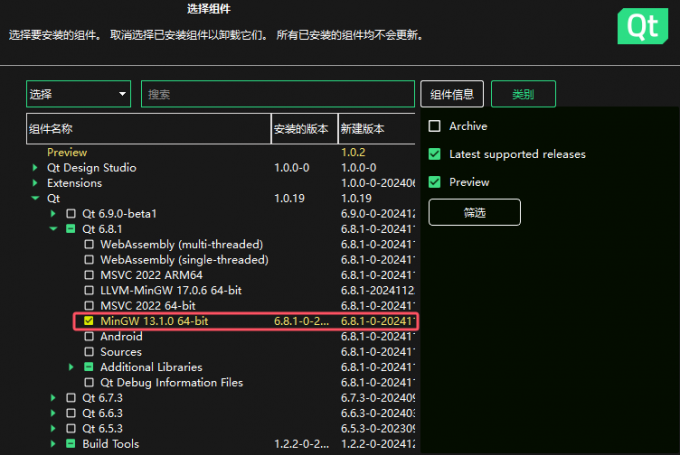Check Qt Debug Information Files
The image size is (680, 455).
(x=89, y=382)
